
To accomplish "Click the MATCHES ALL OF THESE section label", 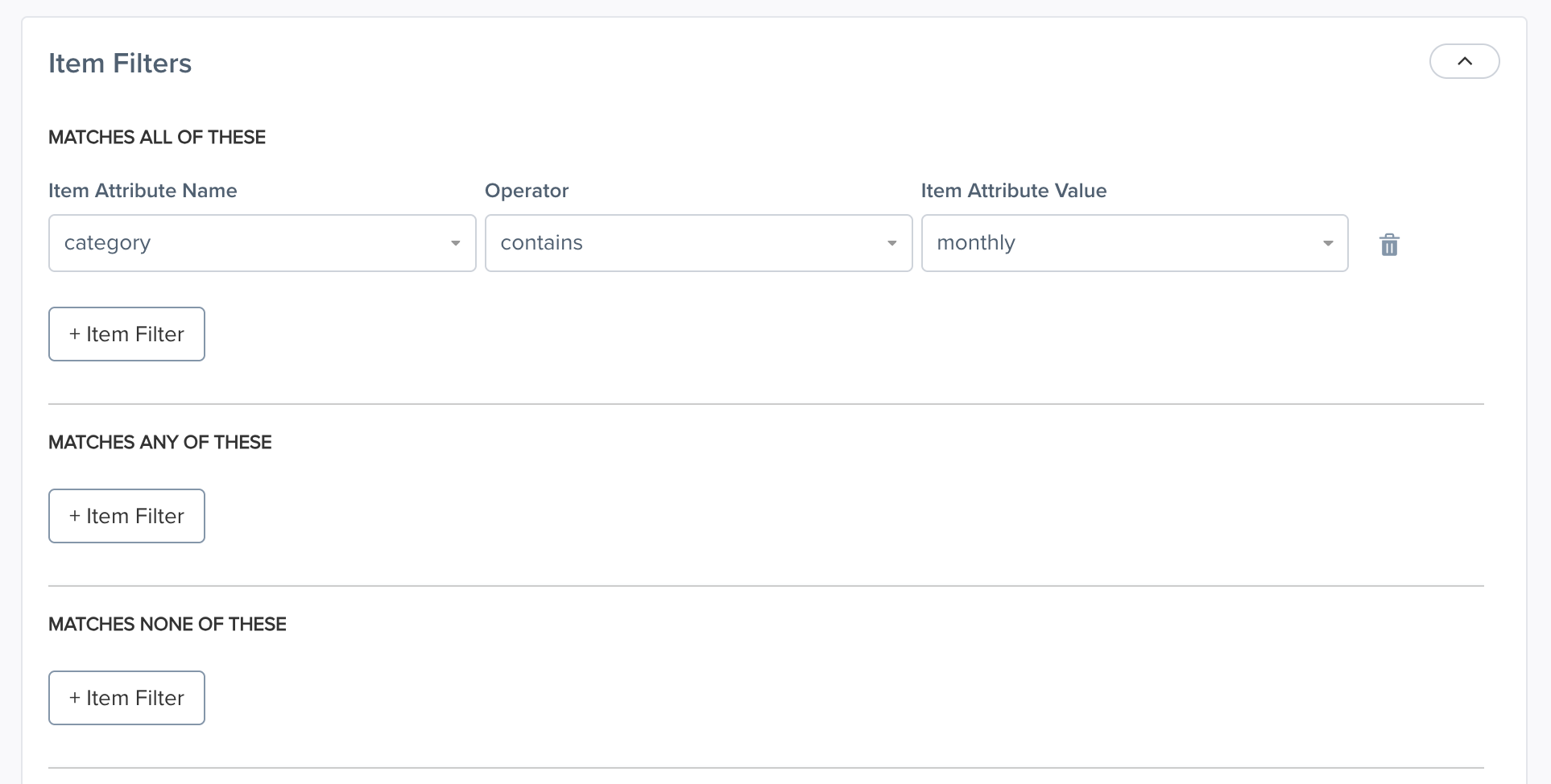I will point(157,137).
